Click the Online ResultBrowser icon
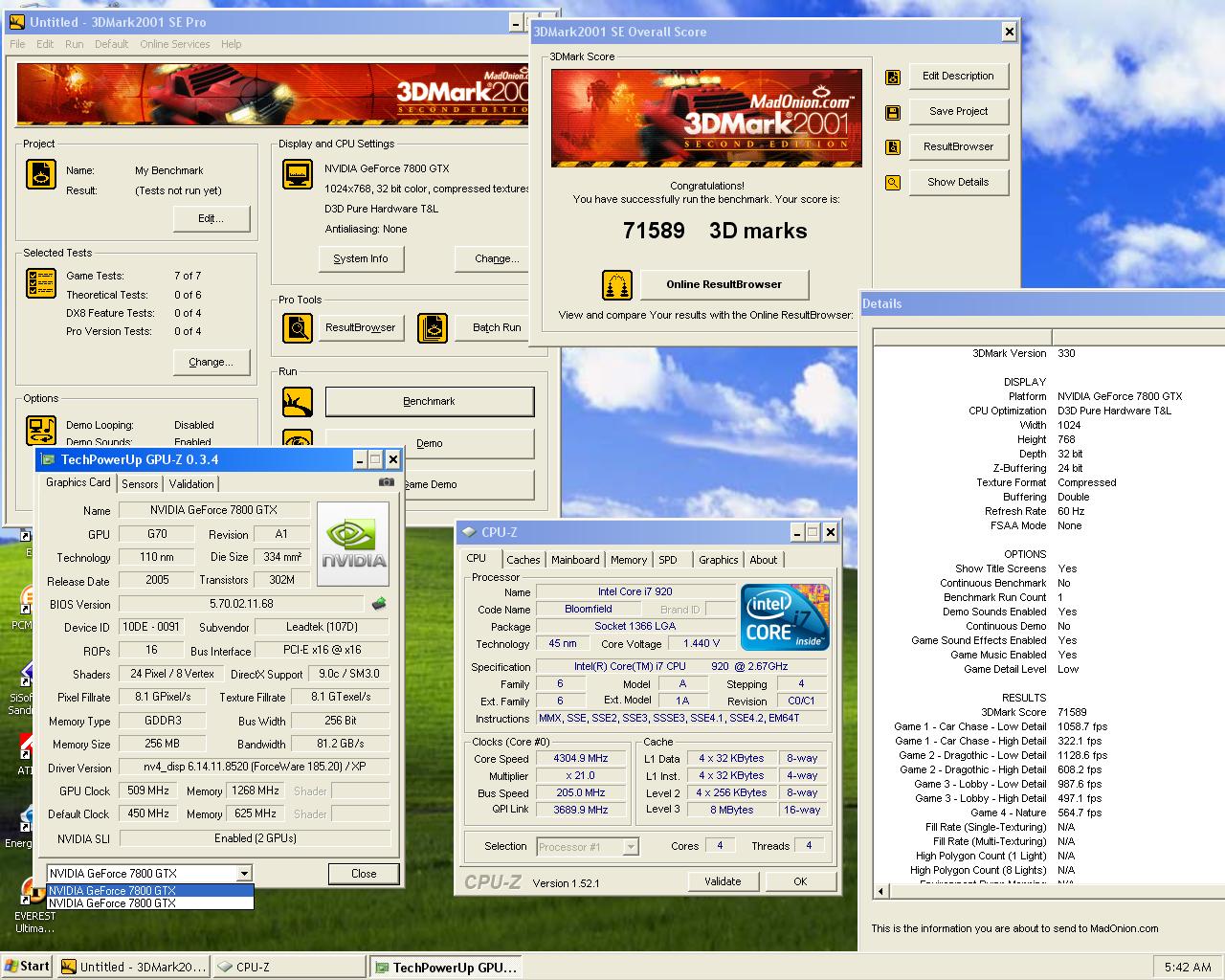Viewport: 1225px width, 980px height. click(617, 284)
